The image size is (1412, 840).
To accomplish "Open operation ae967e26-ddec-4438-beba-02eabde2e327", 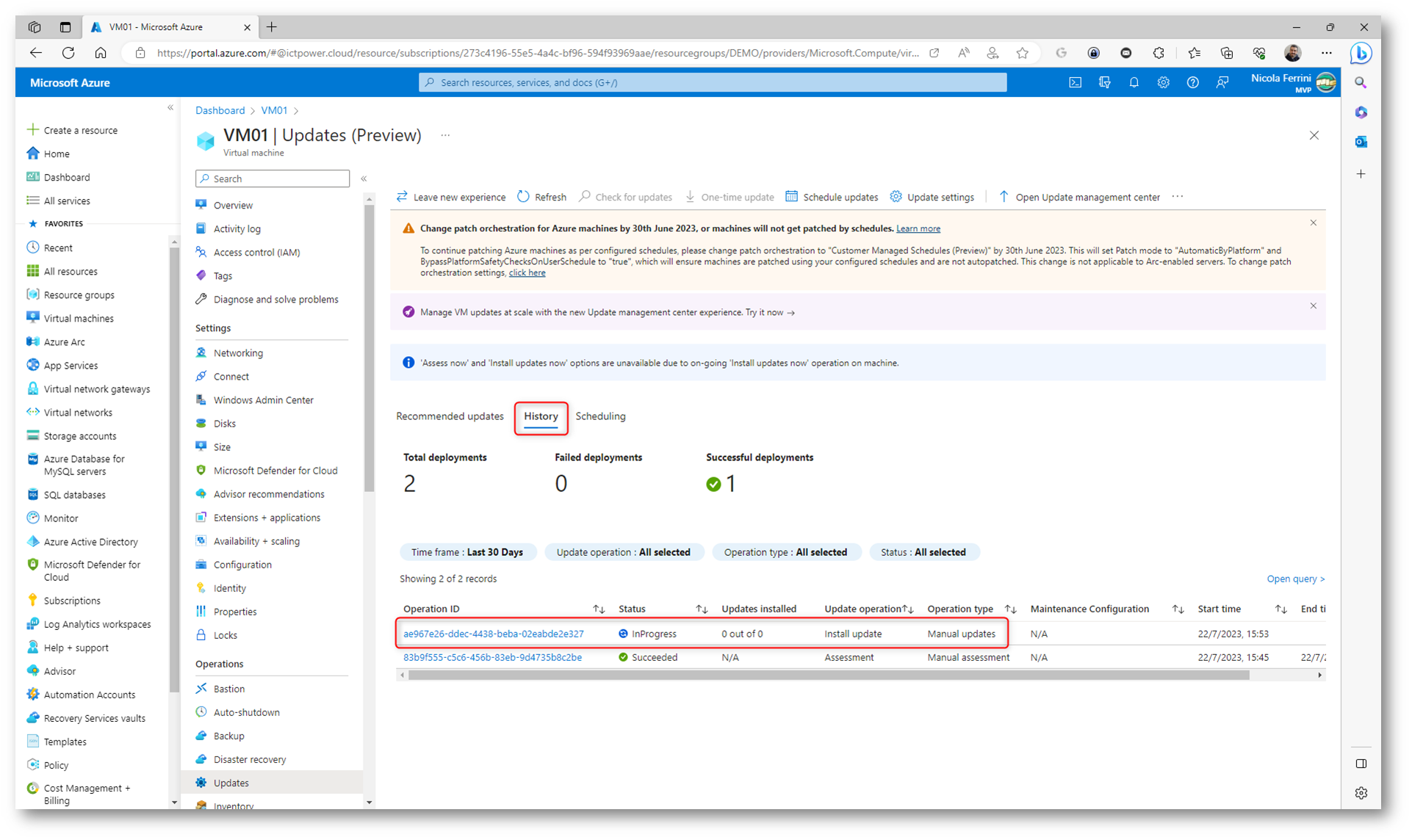I will (x=494, y=634).
